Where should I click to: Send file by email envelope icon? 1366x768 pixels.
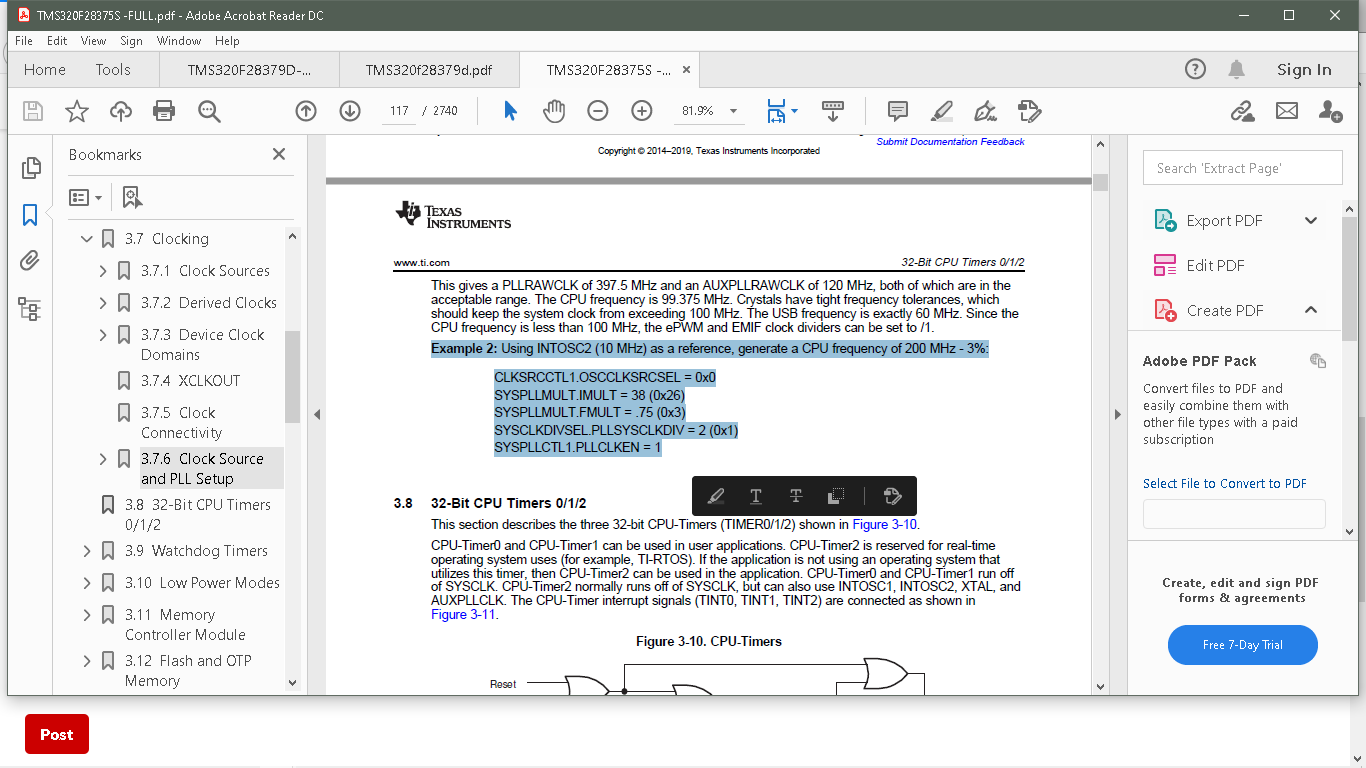(1287, 111)
